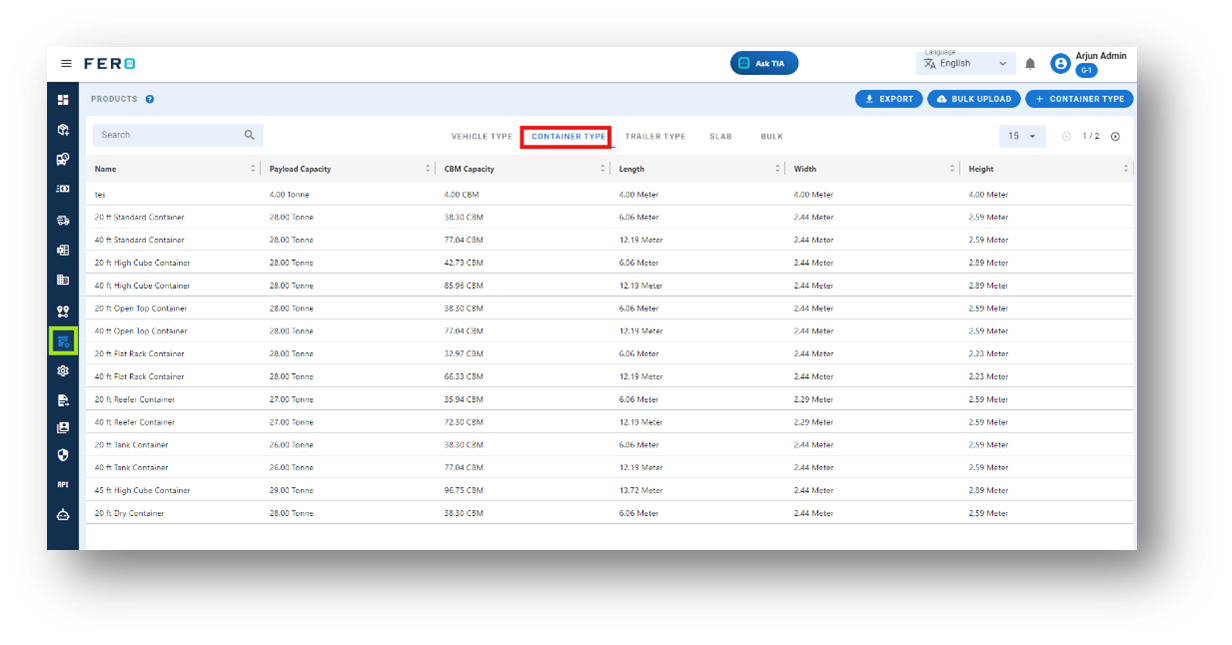Select the '20 ft Reefer Container' row
Screen dimensions: 1232x645
click(610, 399)
